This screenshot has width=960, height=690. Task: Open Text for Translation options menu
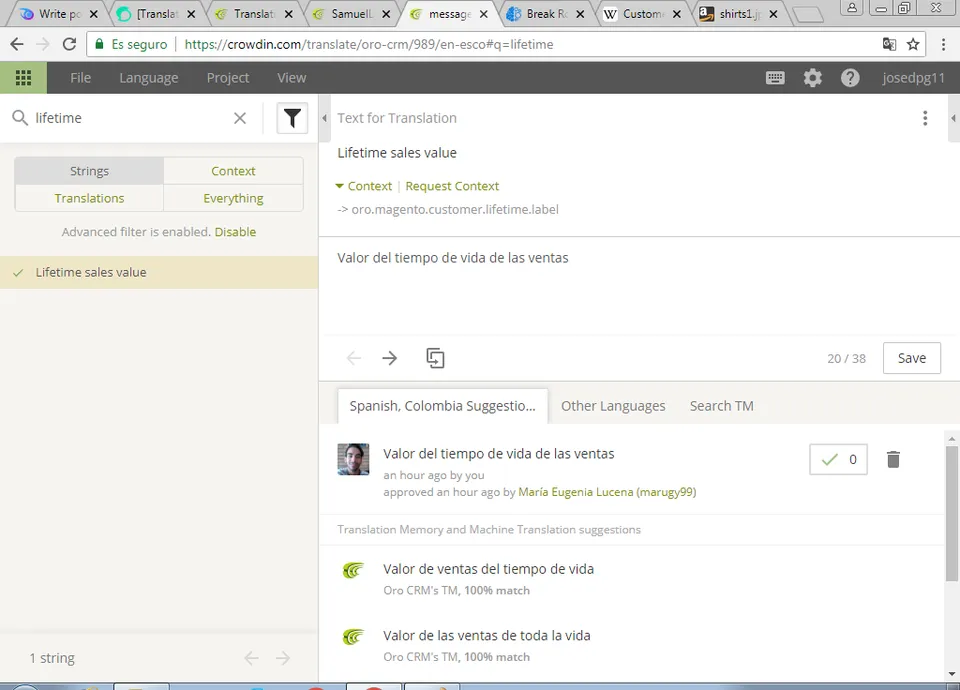[925, 118]
